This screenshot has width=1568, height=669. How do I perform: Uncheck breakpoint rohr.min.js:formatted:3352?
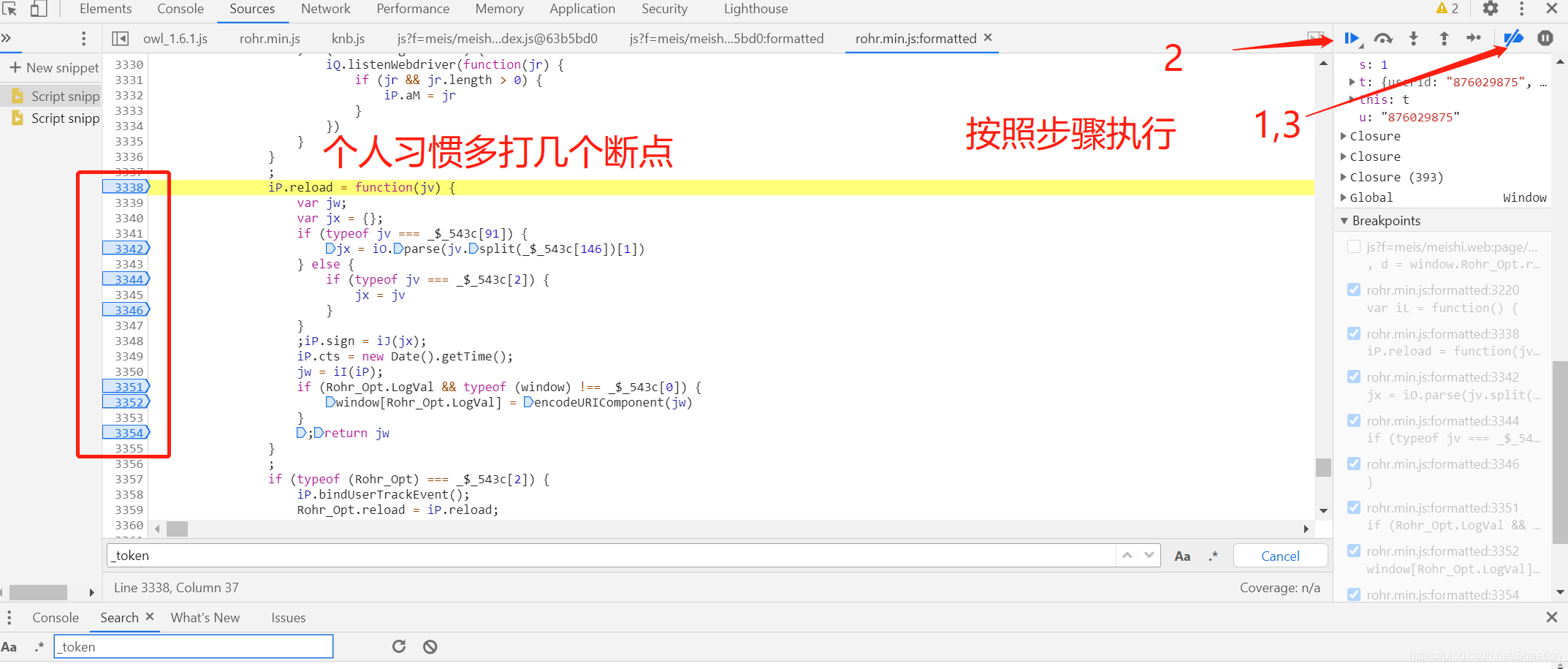pos(1354,551)
